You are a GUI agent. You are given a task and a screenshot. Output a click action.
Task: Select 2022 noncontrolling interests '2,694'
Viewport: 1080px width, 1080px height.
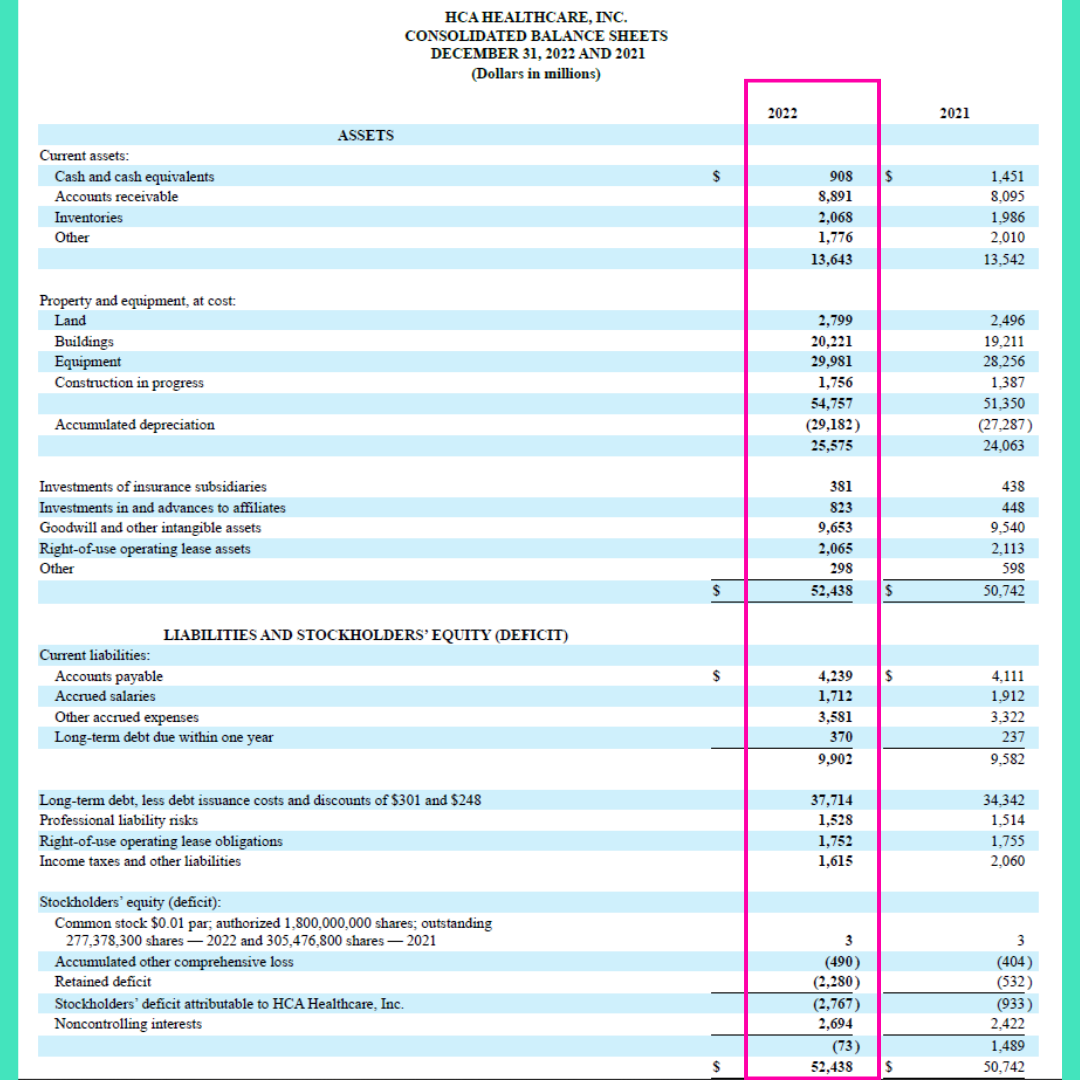tap(835, 1024)
